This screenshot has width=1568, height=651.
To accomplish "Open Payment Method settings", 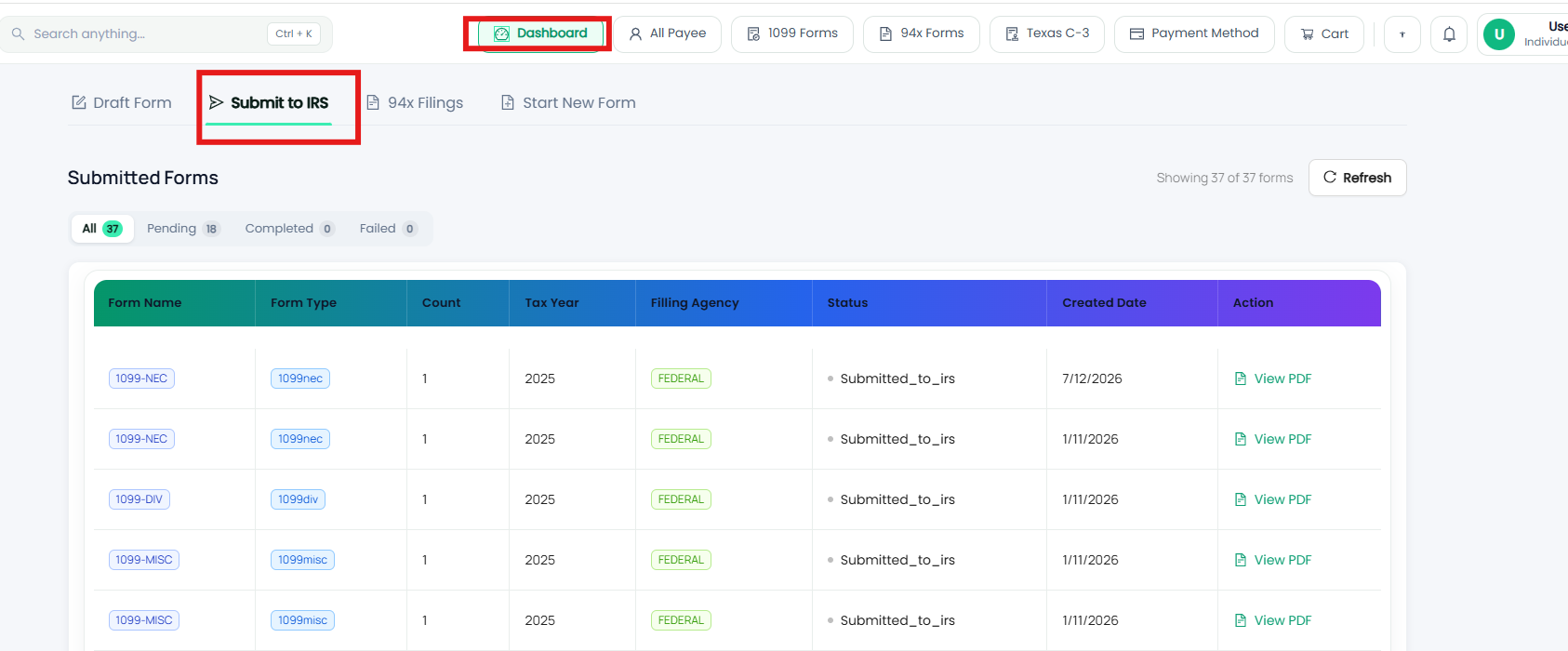I will point(1194,33).
